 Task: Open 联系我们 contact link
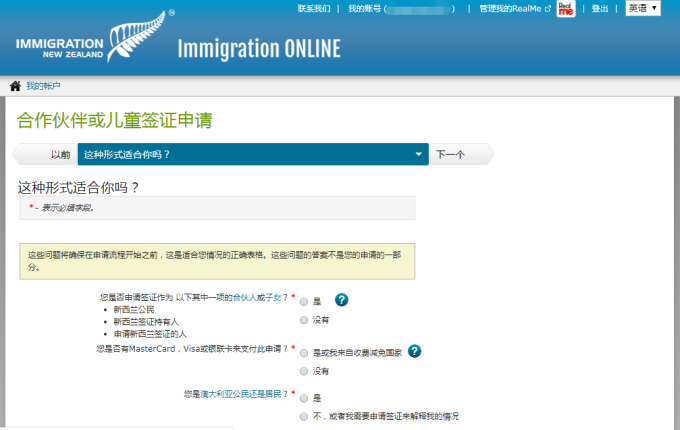coord(314,8)
